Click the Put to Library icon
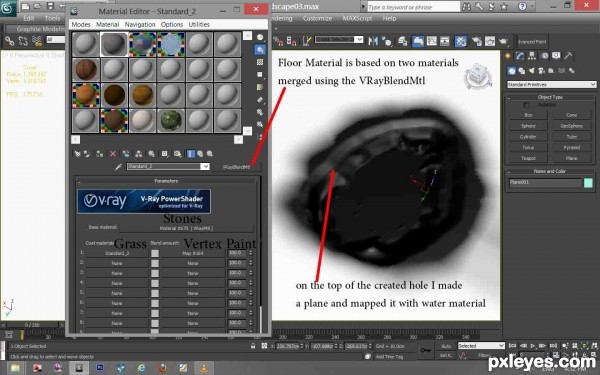The height and width of the screenshot is (375, 600). point(152,154)
